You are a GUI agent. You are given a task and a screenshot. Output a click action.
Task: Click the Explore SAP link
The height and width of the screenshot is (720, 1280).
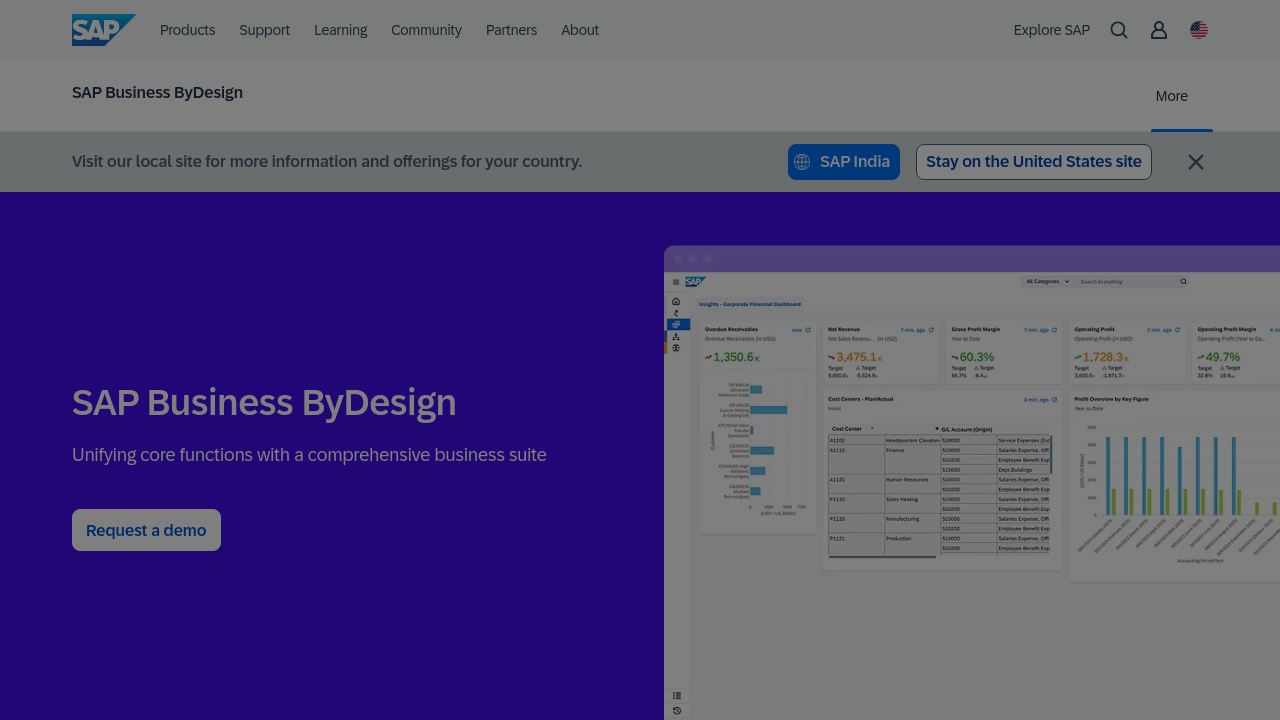pos(1051,30)
